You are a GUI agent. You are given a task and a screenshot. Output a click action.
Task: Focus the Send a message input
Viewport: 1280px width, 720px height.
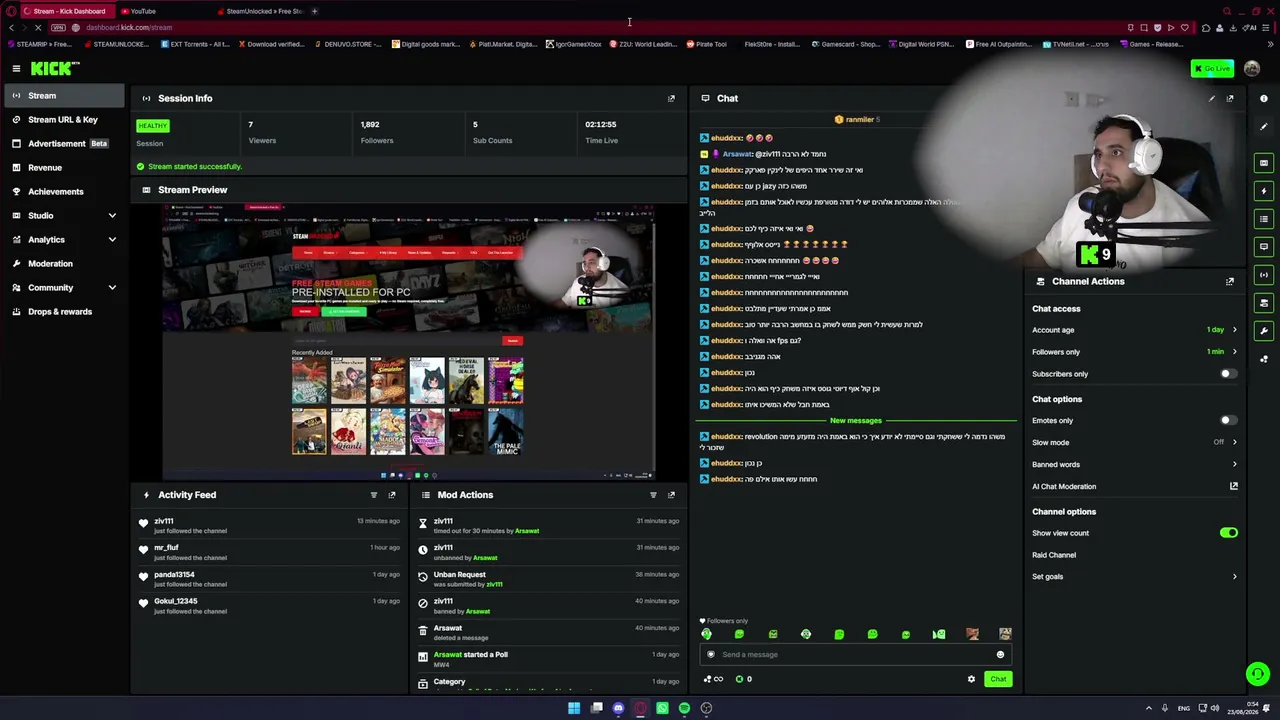855,655
